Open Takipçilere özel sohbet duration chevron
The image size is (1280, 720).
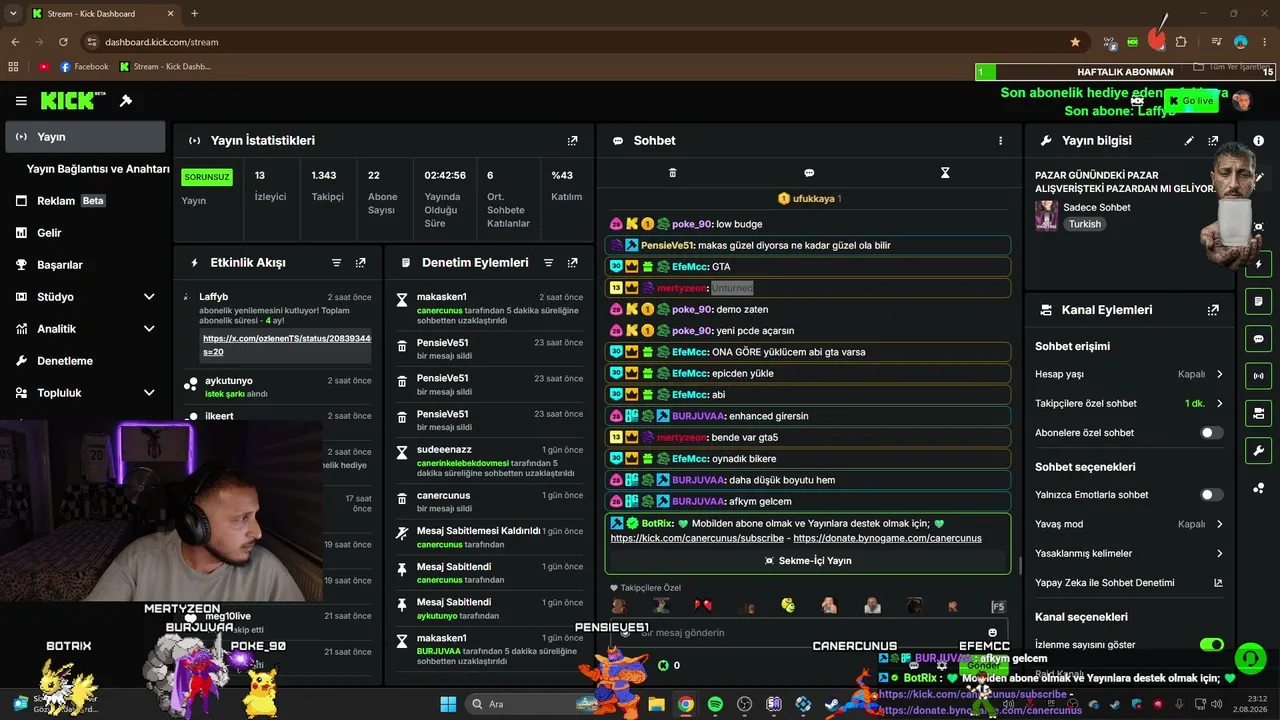point(1219,404)
